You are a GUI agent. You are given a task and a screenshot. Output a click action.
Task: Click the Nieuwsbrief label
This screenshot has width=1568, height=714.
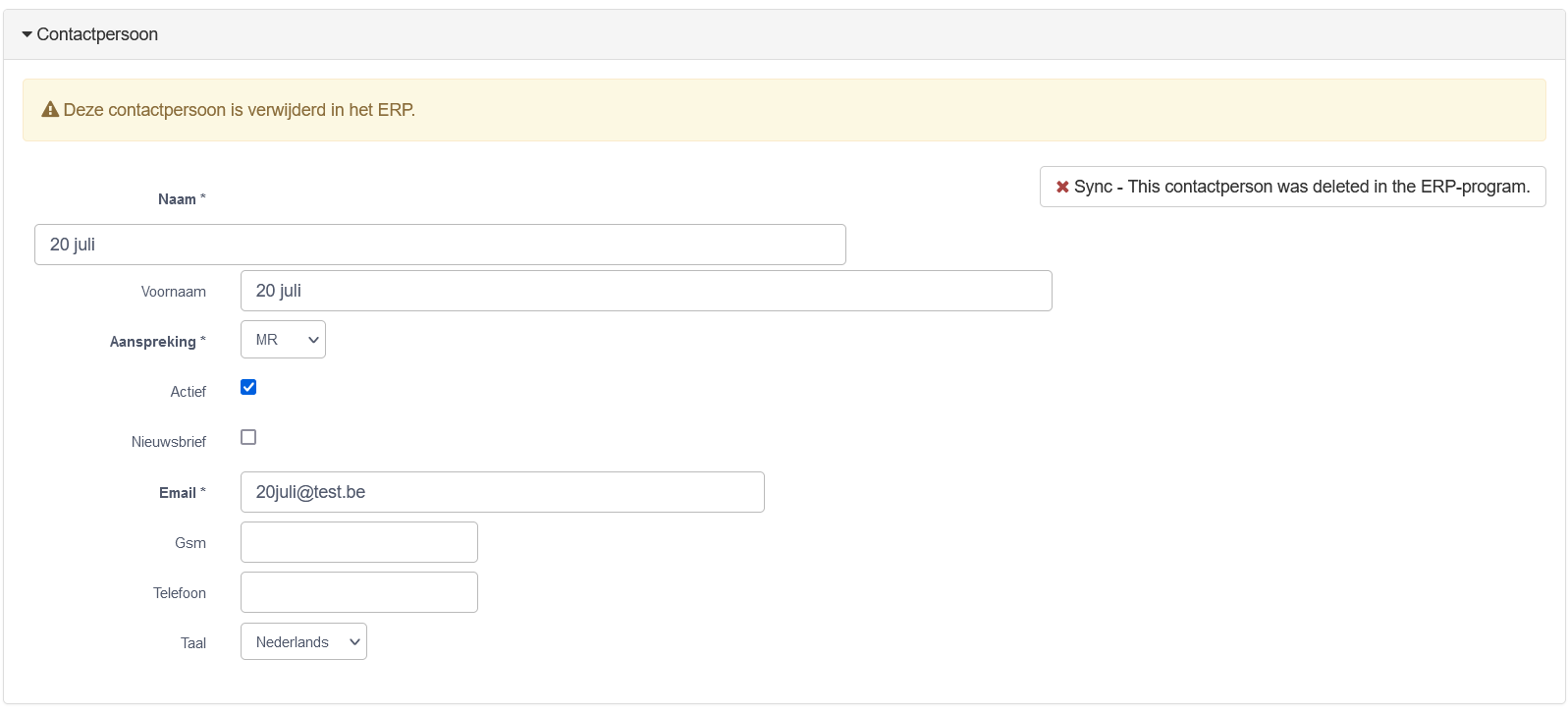169,442
